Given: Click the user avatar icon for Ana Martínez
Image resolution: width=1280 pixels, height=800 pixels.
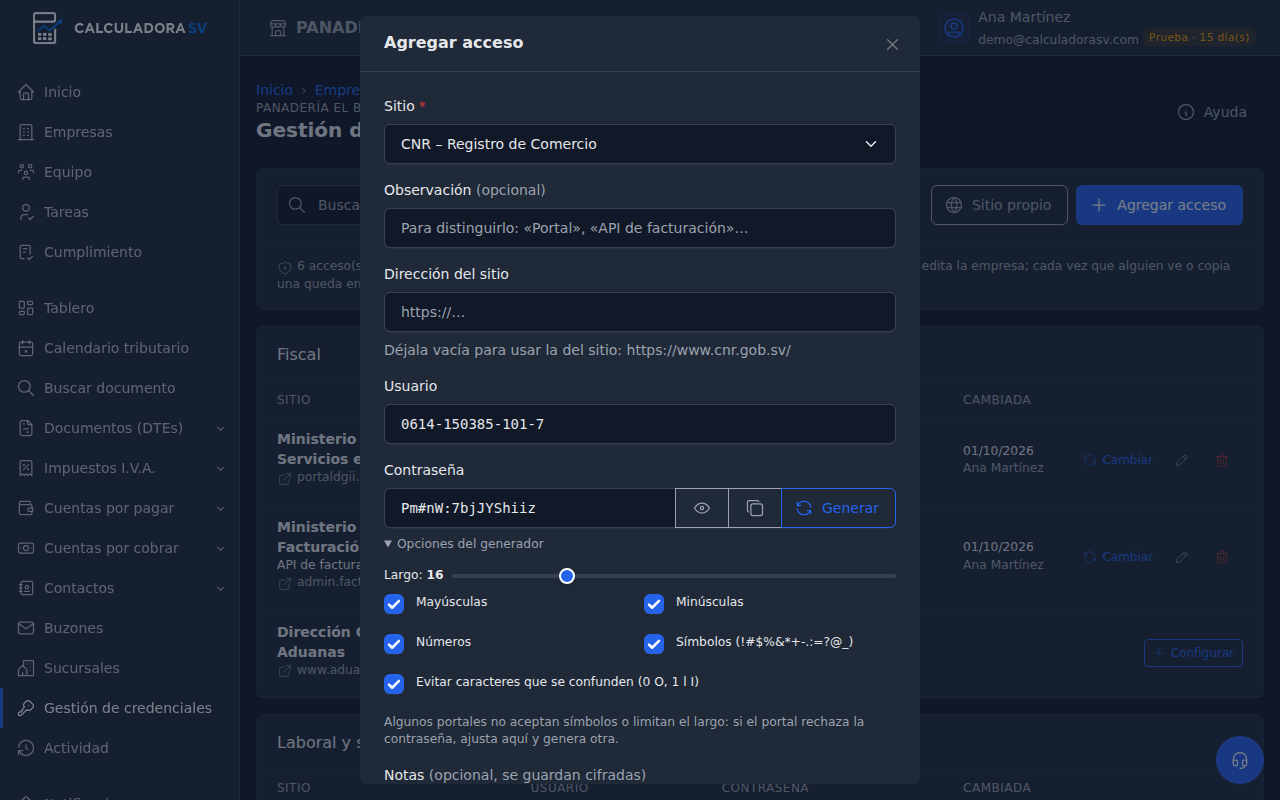Looking at the screenshot, I should (x=954, y=28).
